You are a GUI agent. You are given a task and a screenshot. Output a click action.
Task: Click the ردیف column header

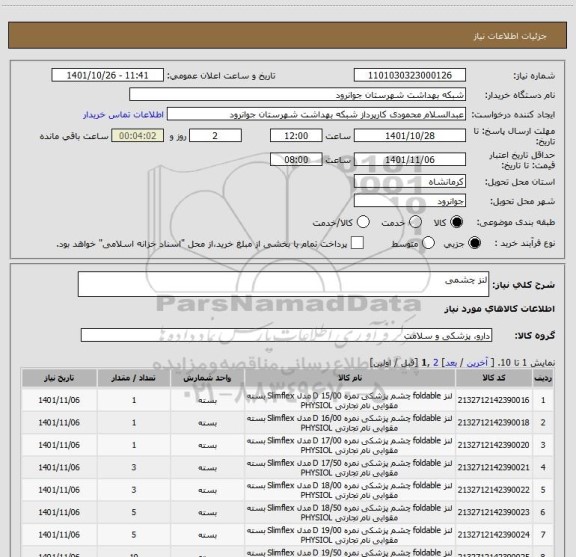click(543, 378)
